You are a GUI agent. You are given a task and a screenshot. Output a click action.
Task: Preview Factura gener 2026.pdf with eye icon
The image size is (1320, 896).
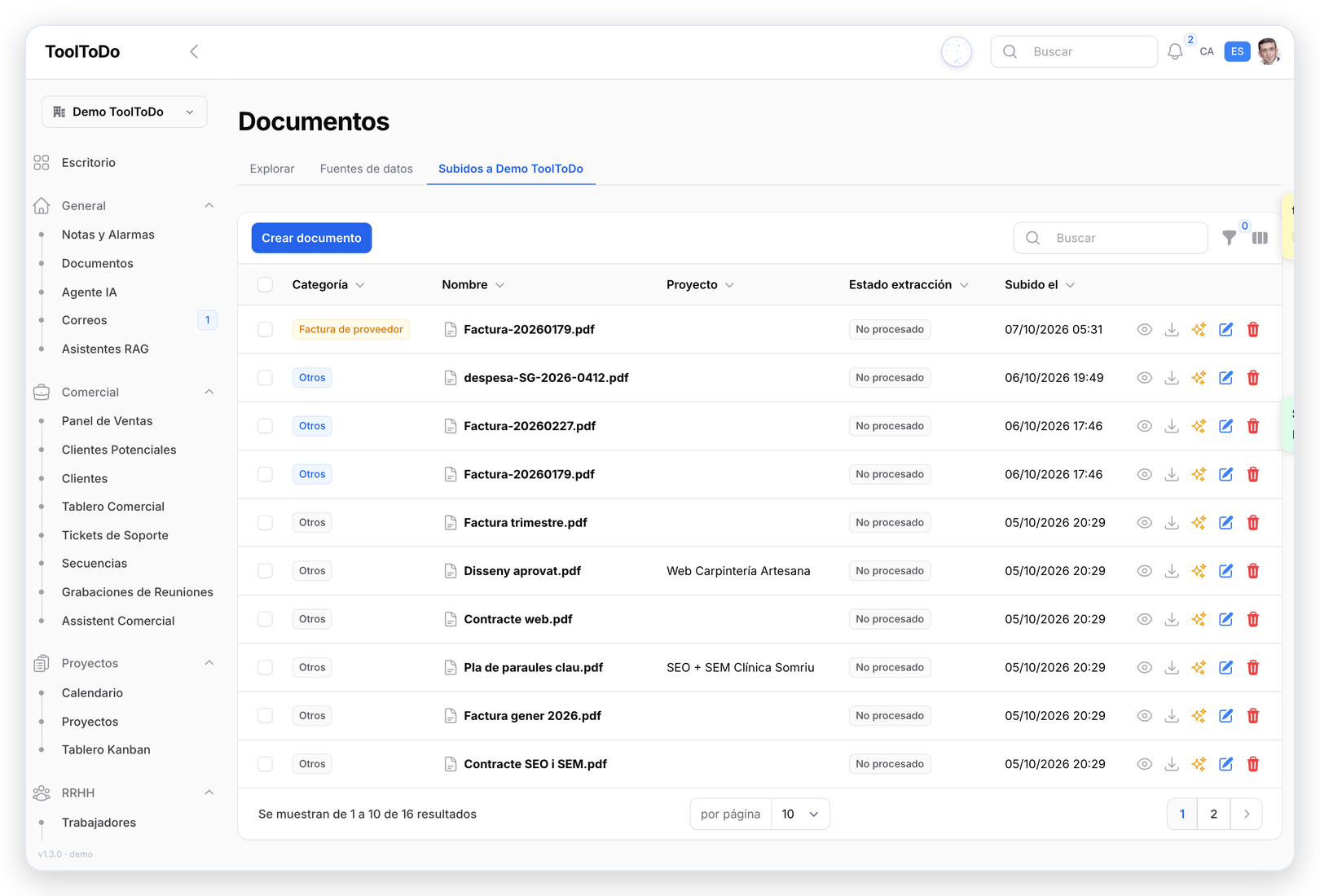pos(1145,716)
